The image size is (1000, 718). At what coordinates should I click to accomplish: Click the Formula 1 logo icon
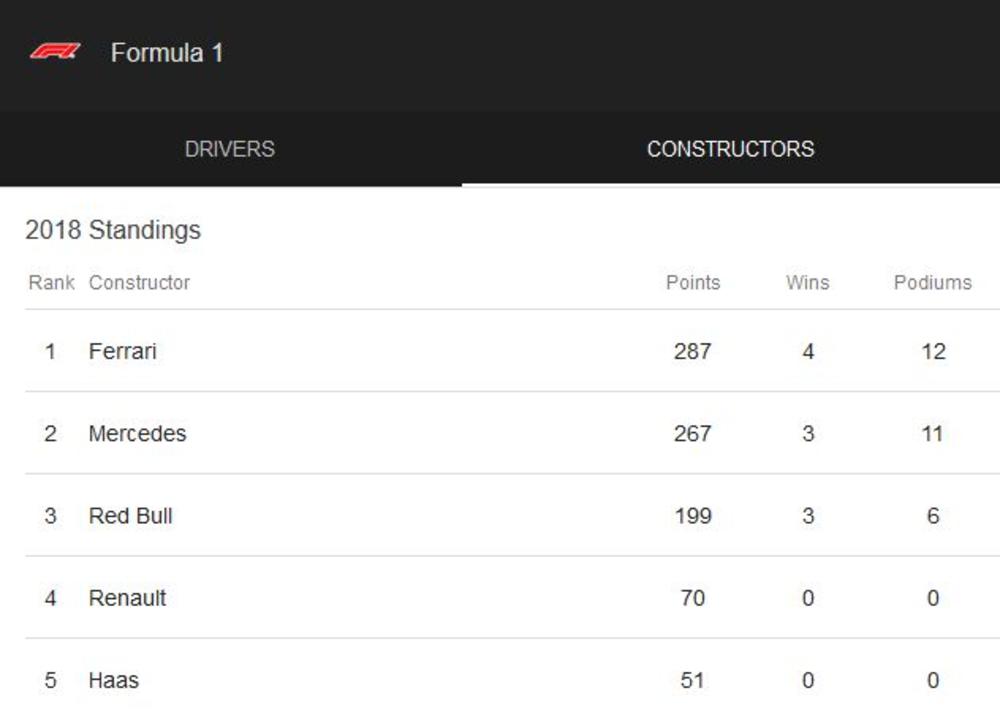pyautogui.click(x=54, y=52)
